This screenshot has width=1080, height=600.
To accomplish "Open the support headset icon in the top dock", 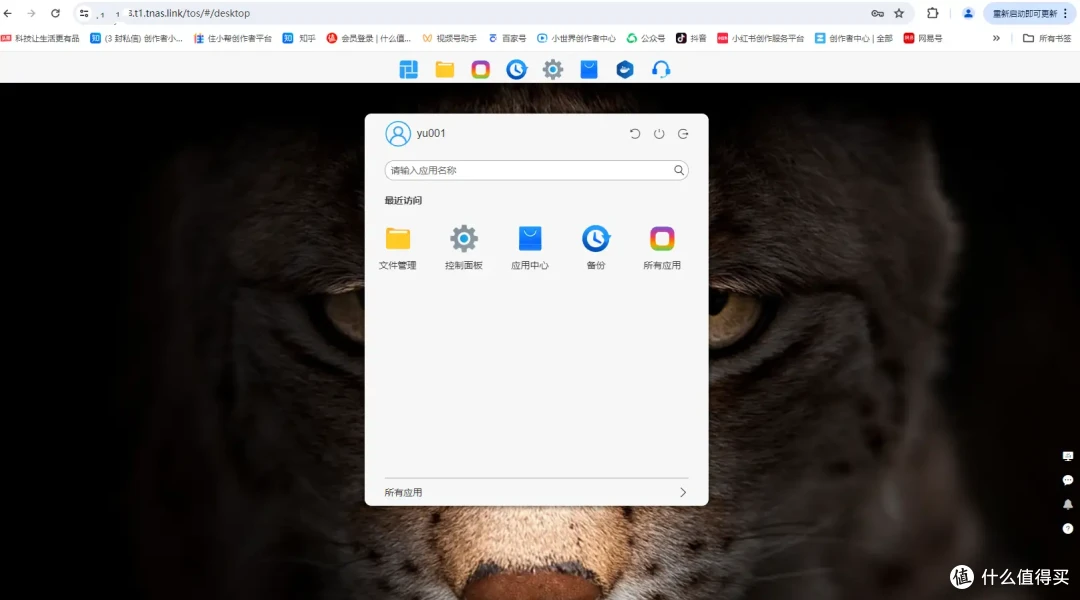I will [x=661, y=69].
